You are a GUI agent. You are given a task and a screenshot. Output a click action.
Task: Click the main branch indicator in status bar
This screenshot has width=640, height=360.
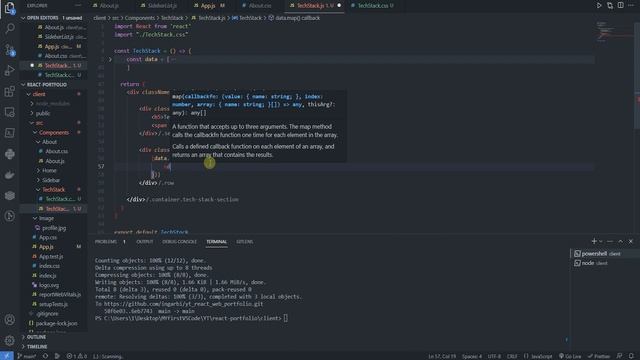[27, 356]
